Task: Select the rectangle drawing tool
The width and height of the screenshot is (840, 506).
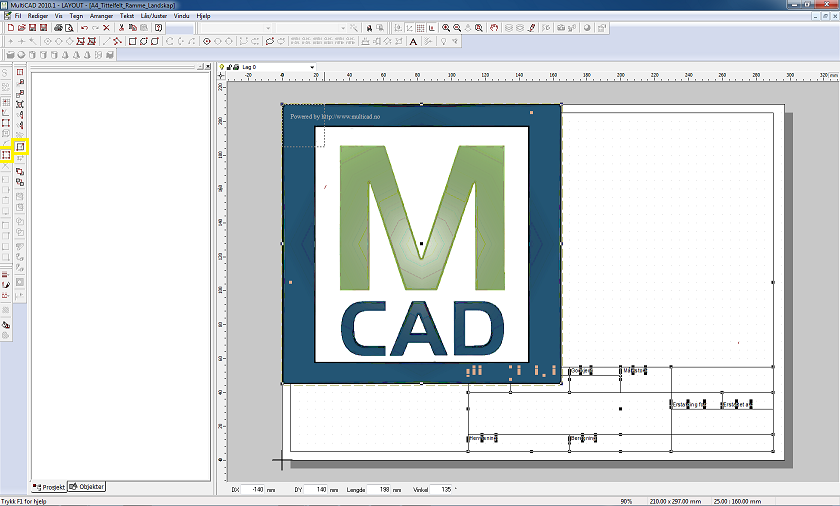Action: 132,41
